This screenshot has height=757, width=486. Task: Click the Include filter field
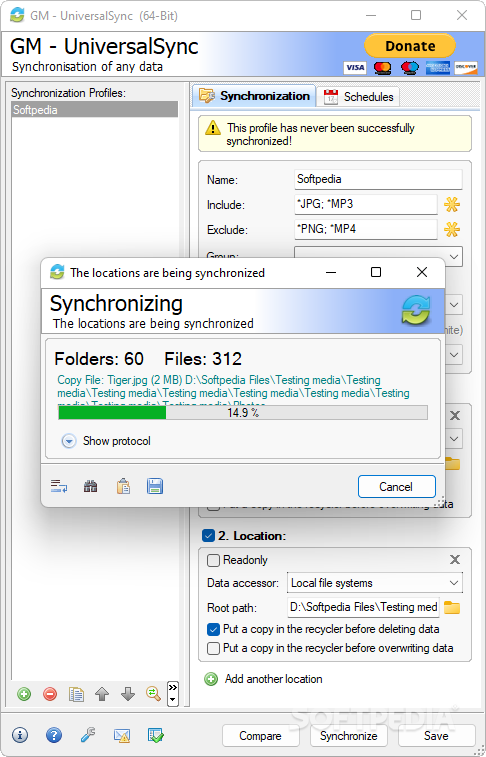coord(366,204)
